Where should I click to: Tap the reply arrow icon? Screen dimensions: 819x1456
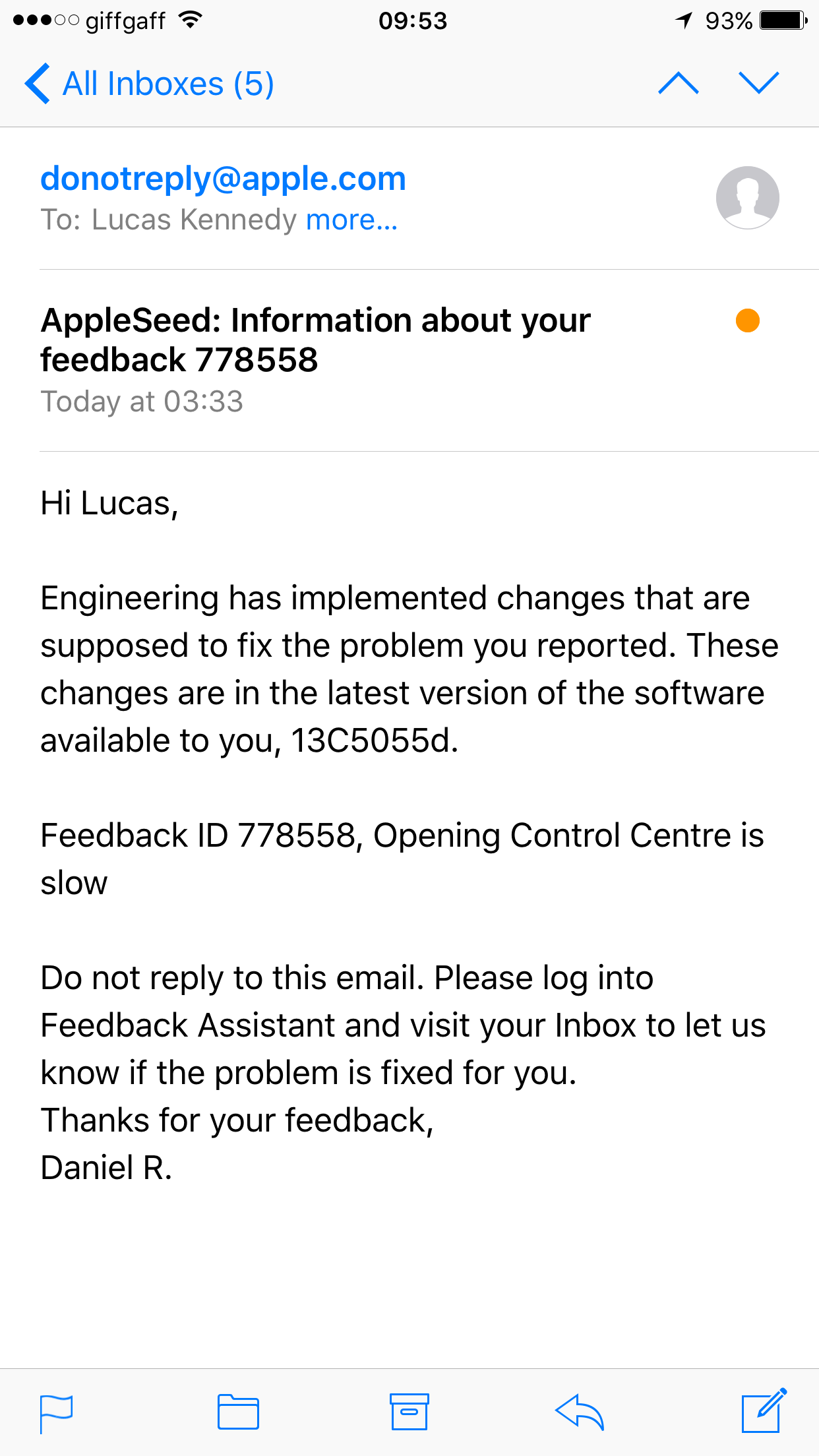coord(580,1412)
